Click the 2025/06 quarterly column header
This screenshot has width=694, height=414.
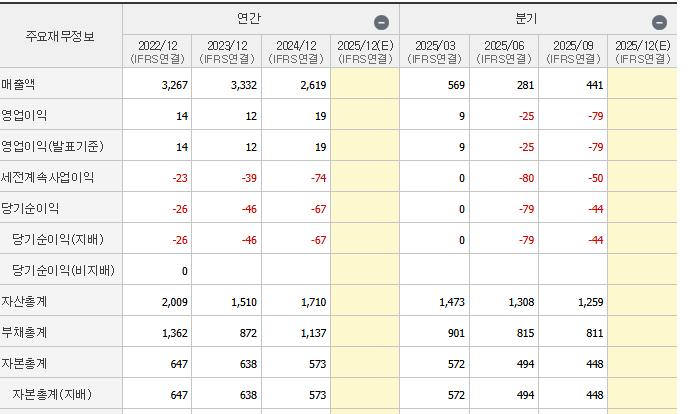[504, 52]
